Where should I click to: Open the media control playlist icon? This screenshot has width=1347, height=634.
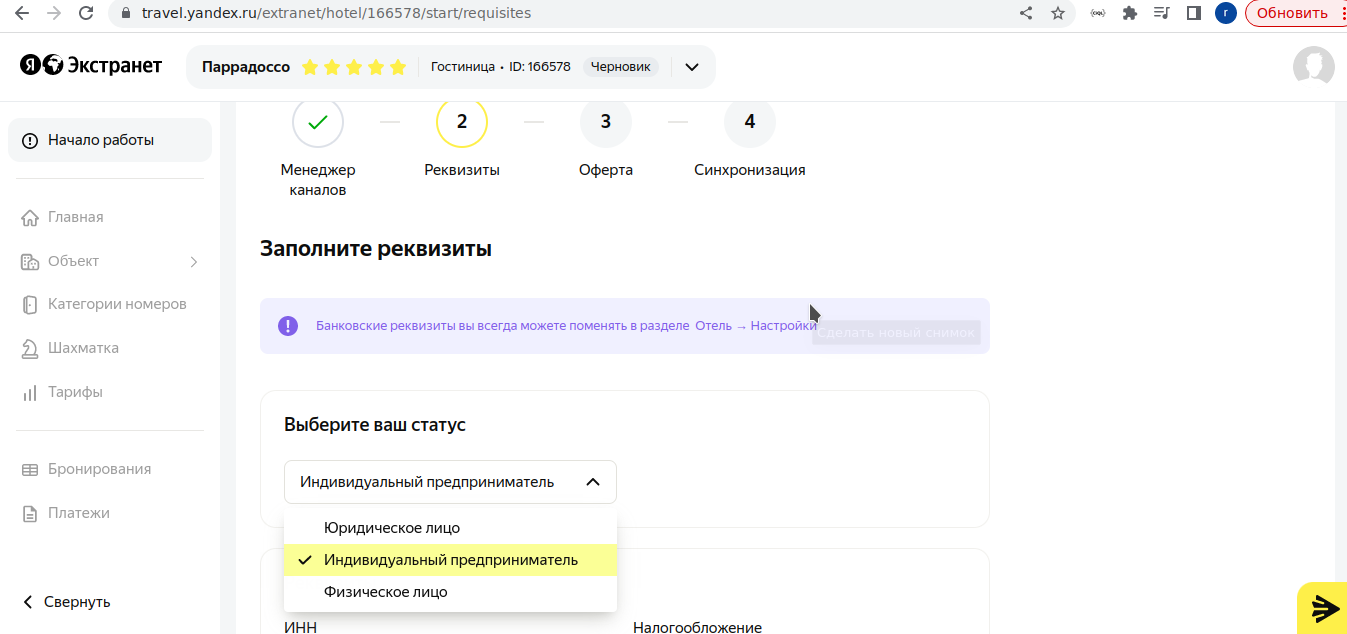(1161, 13)
